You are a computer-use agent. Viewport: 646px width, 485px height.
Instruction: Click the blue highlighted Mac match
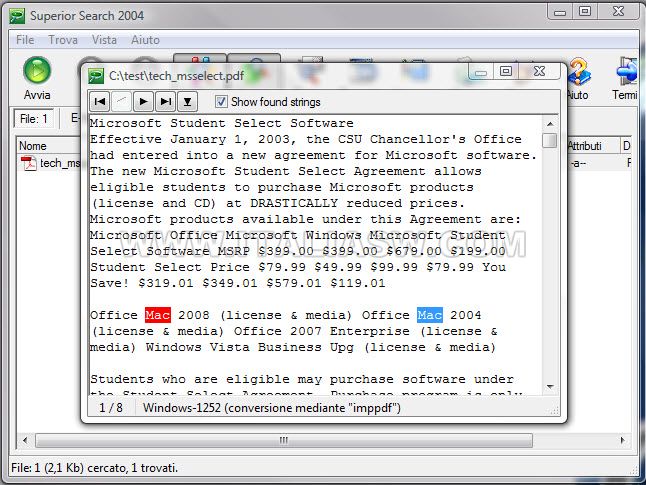click(430, 315)
